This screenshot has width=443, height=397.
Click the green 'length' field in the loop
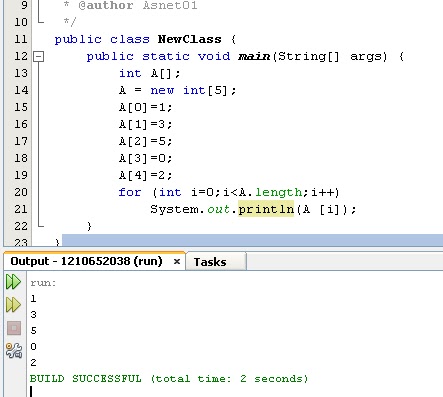tap(279, 192)
